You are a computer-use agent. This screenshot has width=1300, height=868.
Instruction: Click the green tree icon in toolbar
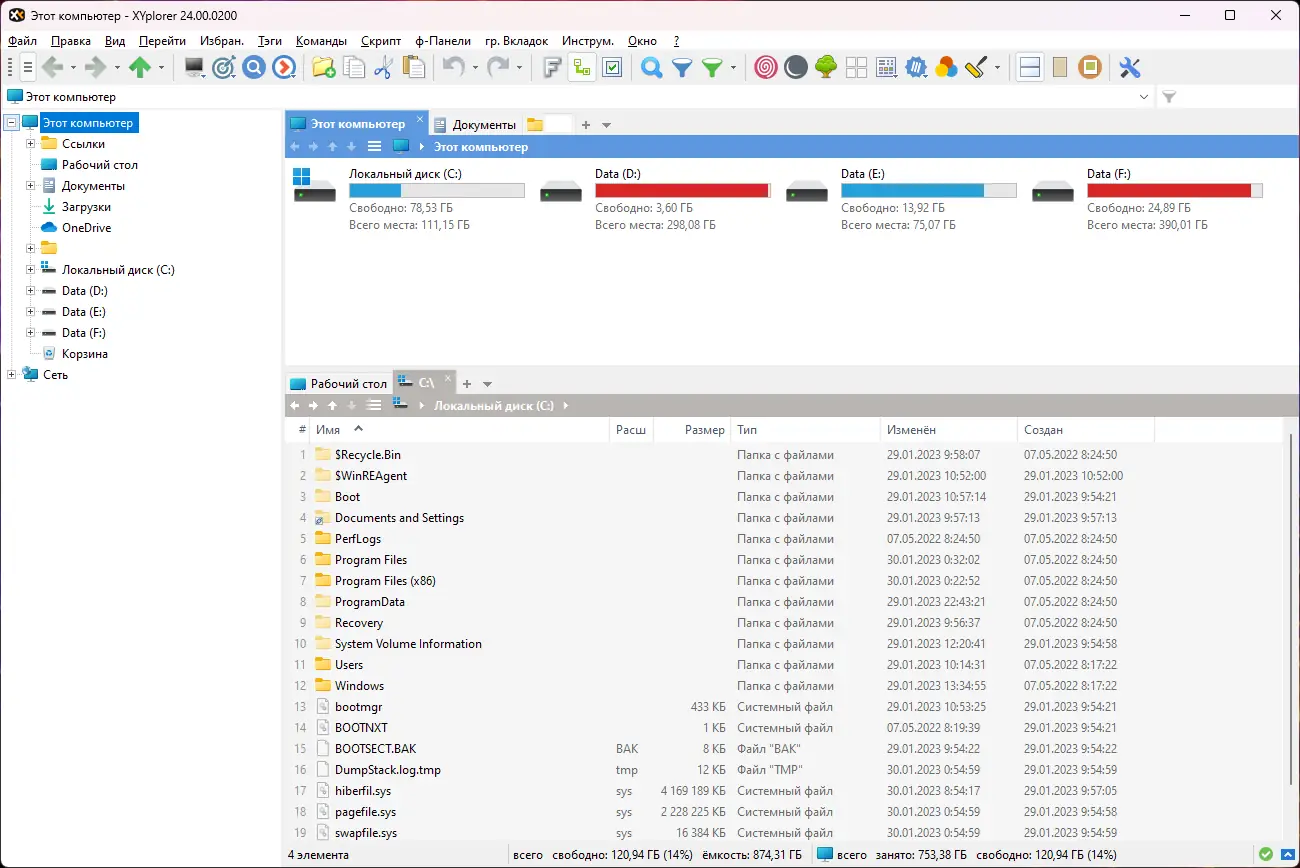click(826, 68)
